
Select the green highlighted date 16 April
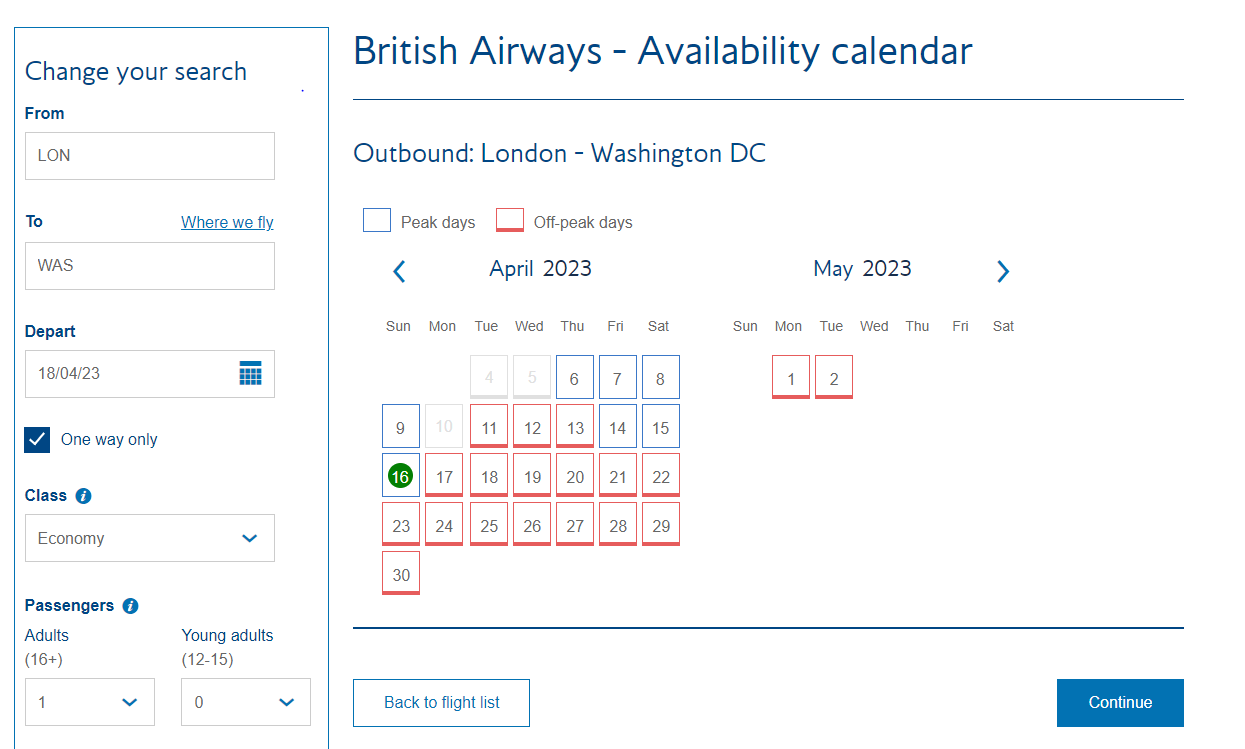[x=400, y=477]
